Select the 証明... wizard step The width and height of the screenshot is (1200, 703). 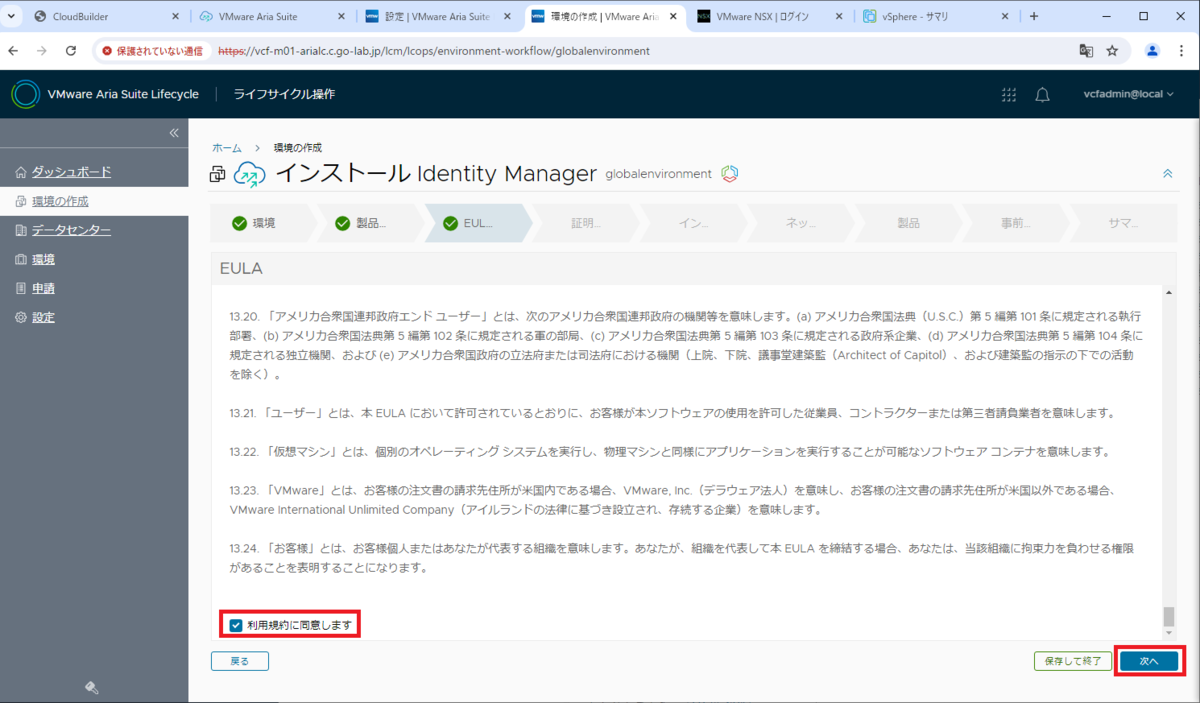click(585, 223)
